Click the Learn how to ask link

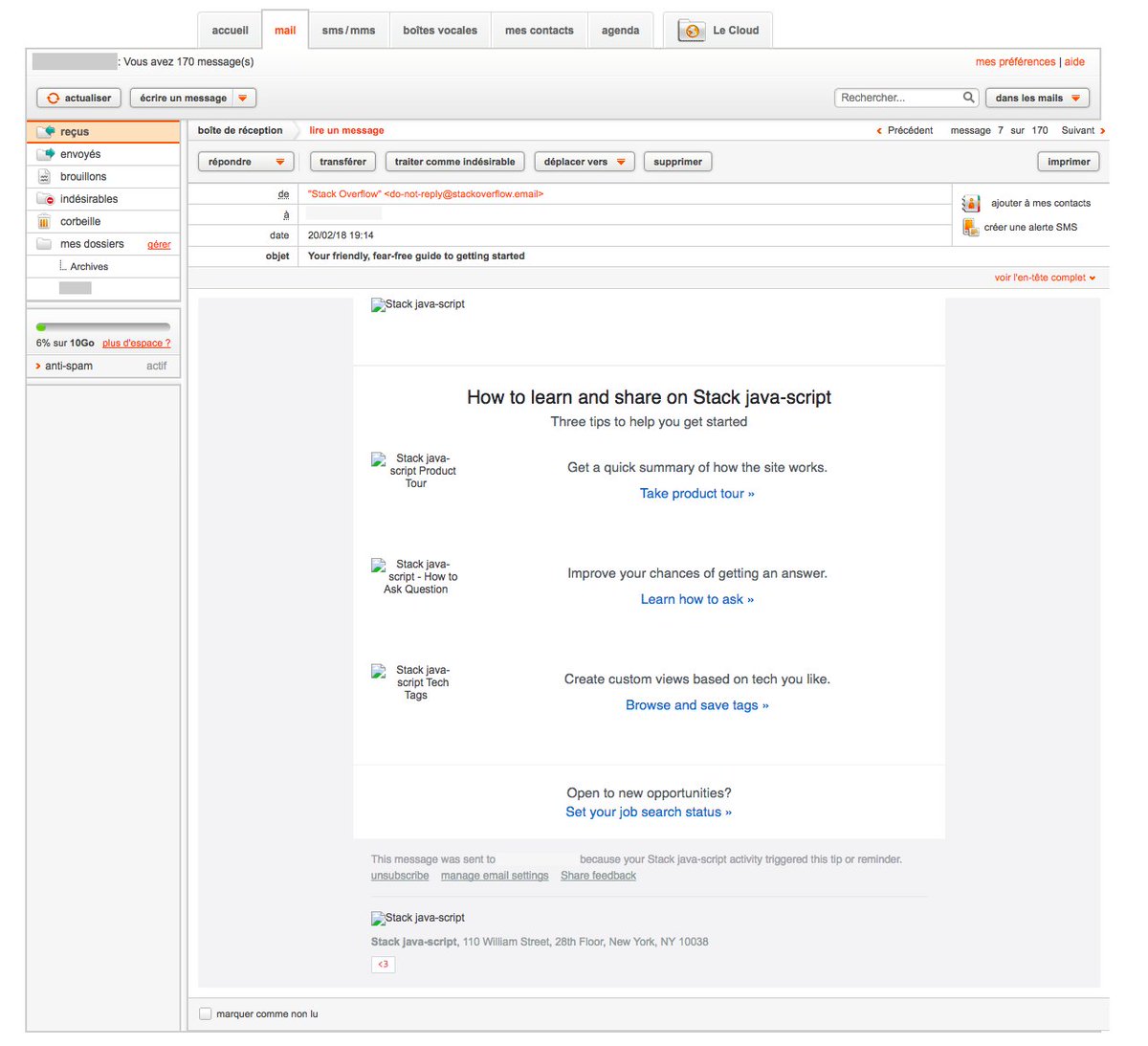point(697,599)
